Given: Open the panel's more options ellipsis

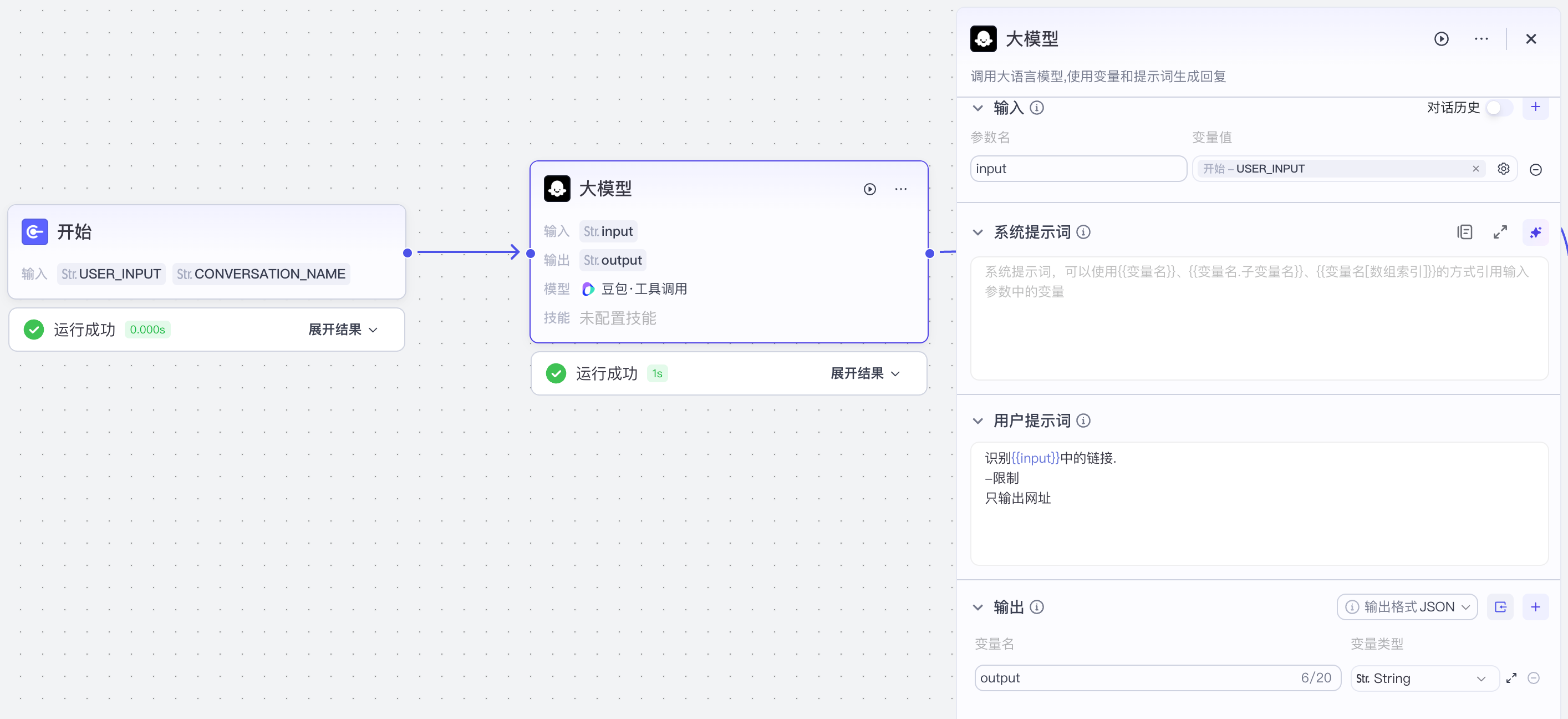Looking at the screenshot, I should pos(1481,39).
